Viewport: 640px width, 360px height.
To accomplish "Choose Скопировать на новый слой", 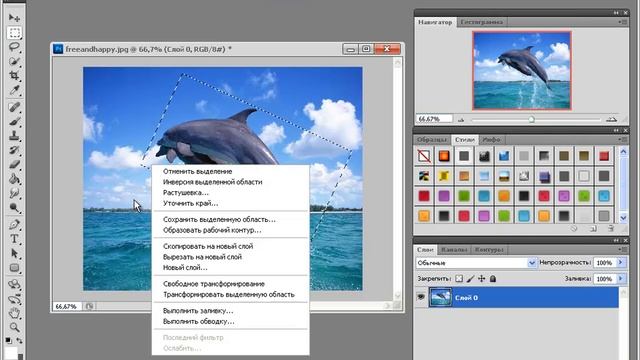I will [208, 246].
